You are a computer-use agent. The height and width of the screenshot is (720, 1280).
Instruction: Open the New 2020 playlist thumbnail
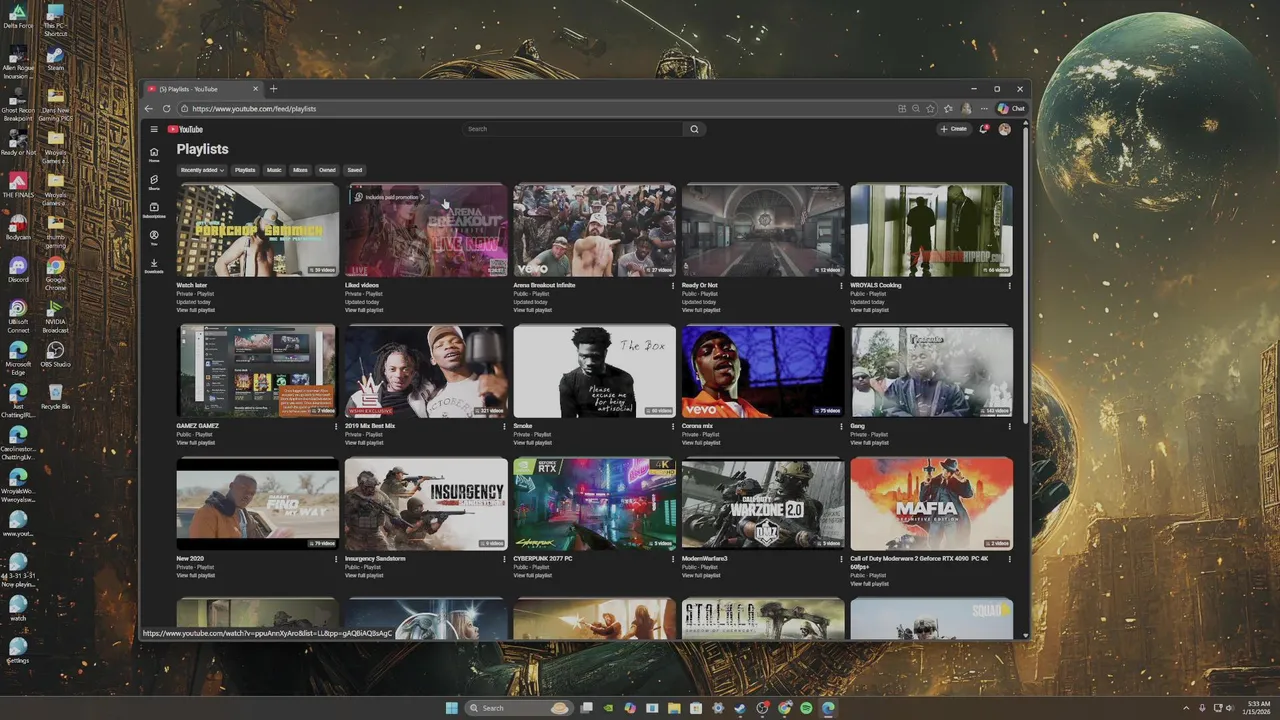click(x=257, y=504)
